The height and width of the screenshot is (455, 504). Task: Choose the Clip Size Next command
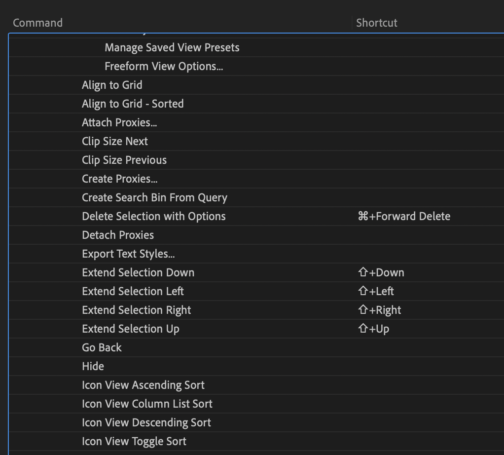click(115, 141)
